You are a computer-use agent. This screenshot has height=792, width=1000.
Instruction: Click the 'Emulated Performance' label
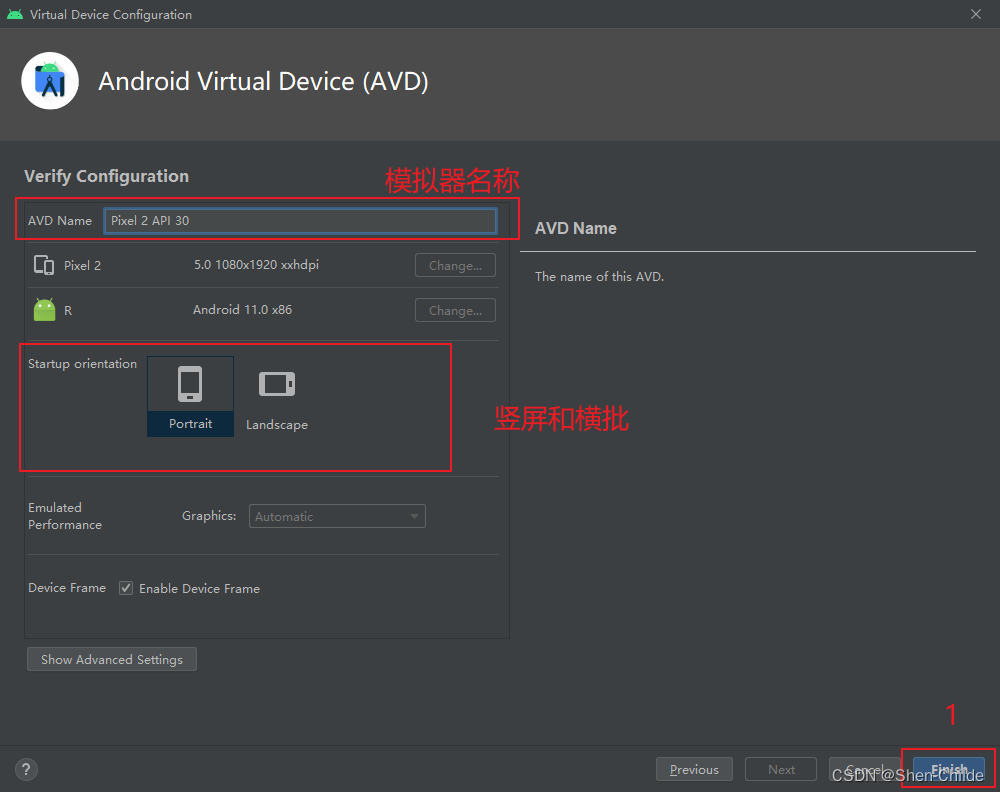65,516
